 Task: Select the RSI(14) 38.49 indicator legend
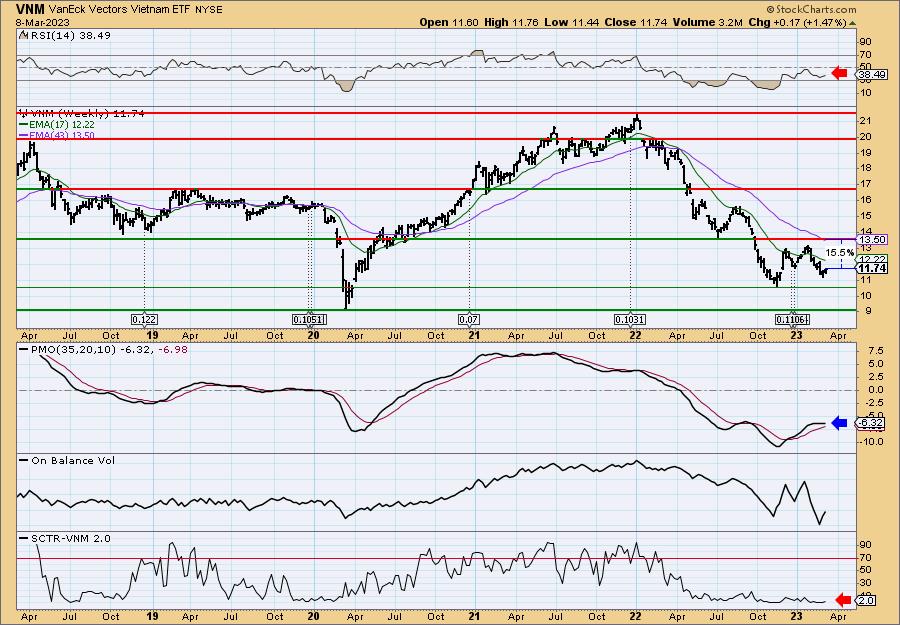[65, 35]
